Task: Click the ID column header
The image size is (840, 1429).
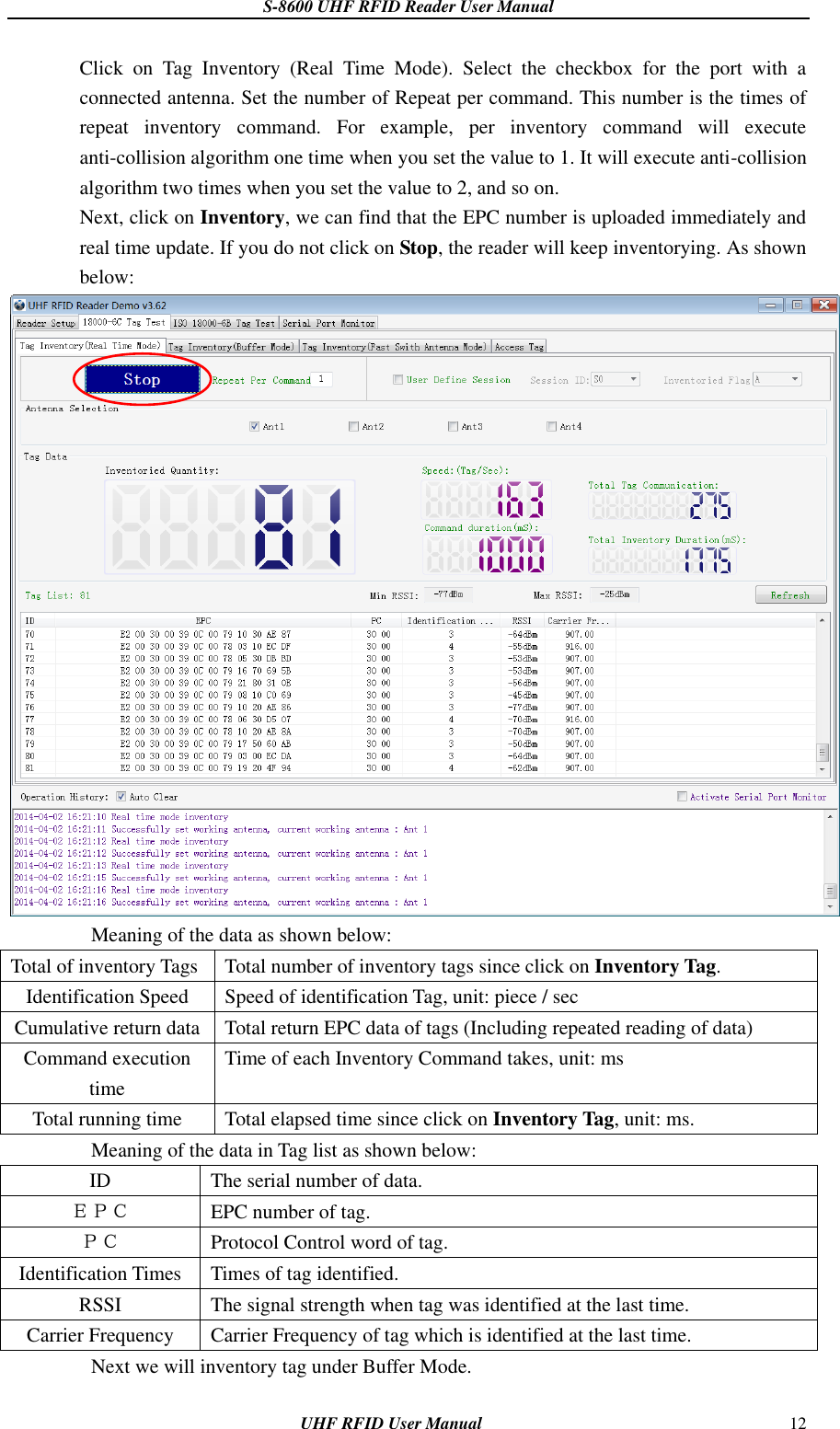Action: coord(39,621)
